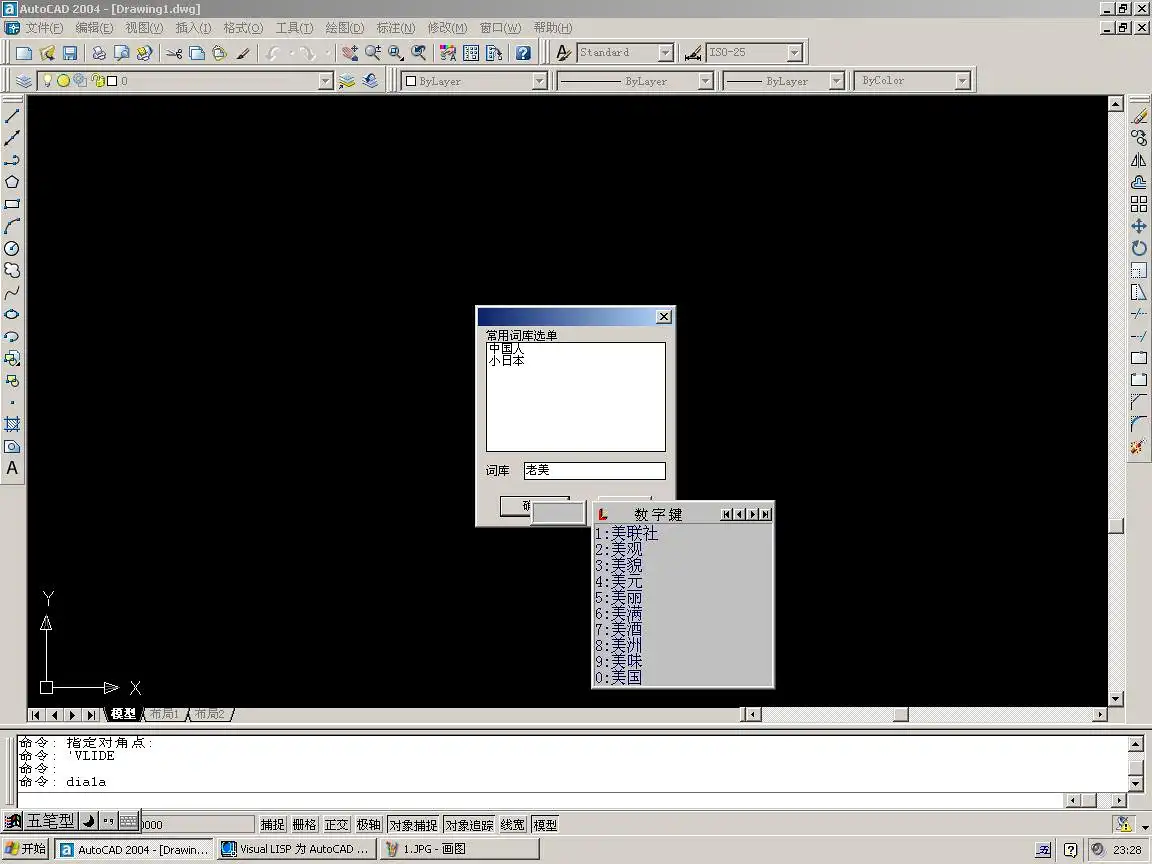Toggle 极轴 polar tracking
1152x864 pixels.
point(368,825)
